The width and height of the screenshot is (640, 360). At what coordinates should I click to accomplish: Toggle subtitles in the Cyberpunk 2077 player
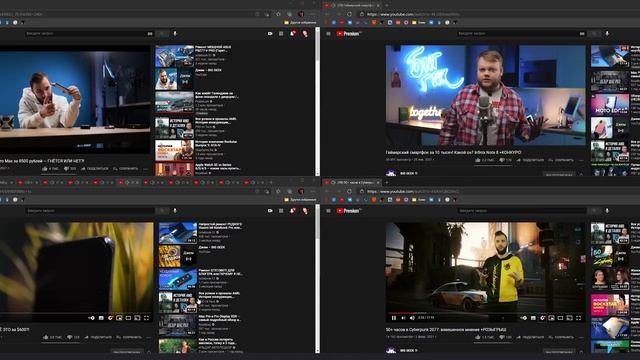[x=533, y=318]
